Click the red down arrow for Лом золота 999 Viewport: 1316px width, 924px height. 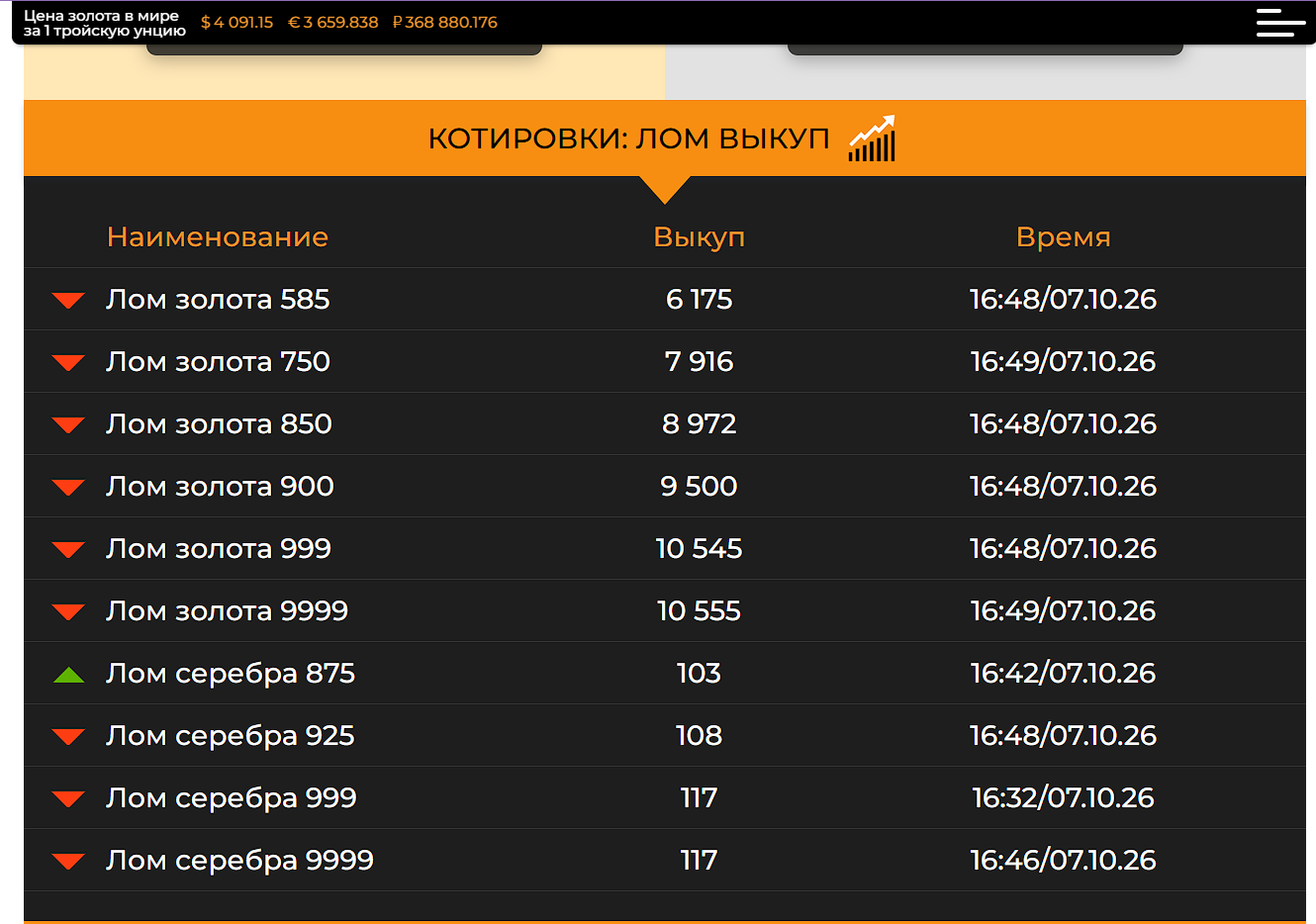click(x=68, y=549)
